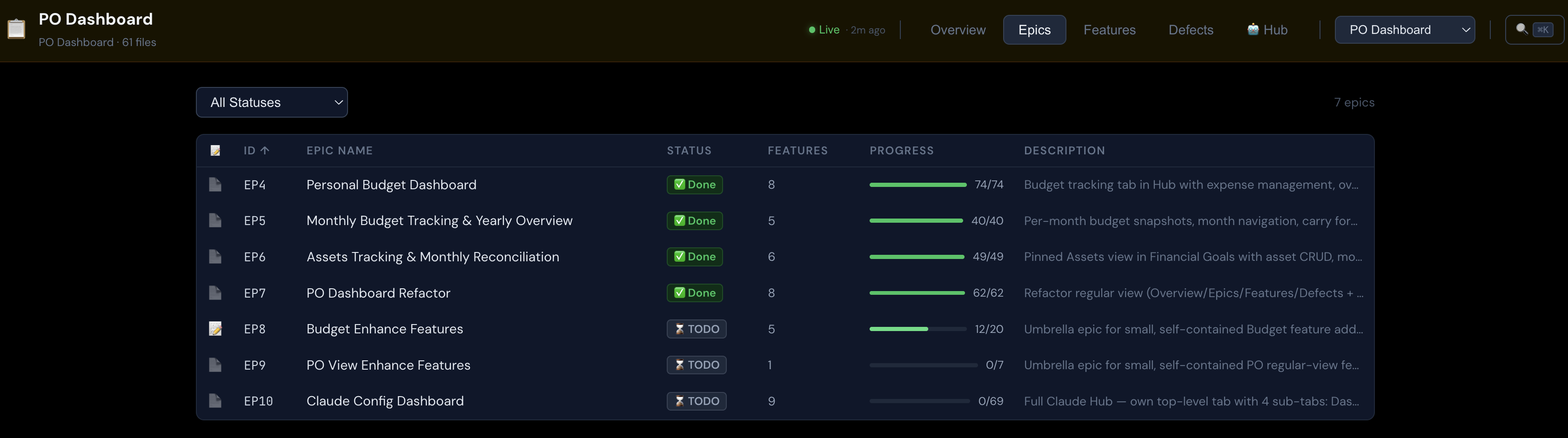
Task: Open the memo notes icon for EP8
Action: [215, 328]
